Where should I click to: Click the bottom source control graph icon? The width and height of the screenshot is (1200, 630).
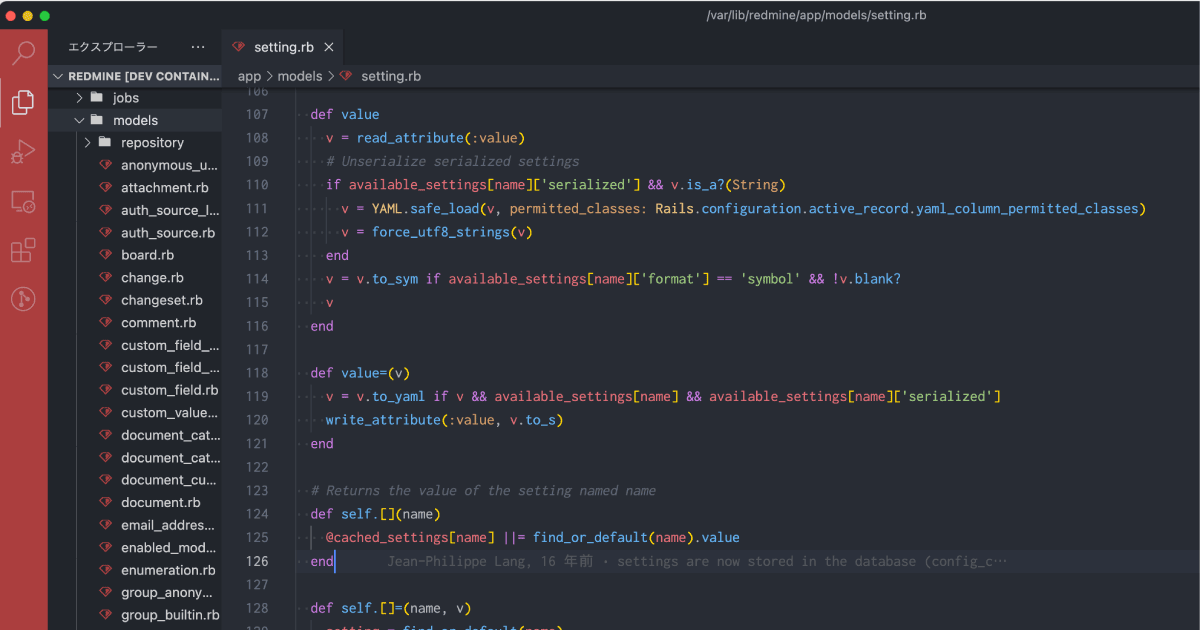pos(23,298)
